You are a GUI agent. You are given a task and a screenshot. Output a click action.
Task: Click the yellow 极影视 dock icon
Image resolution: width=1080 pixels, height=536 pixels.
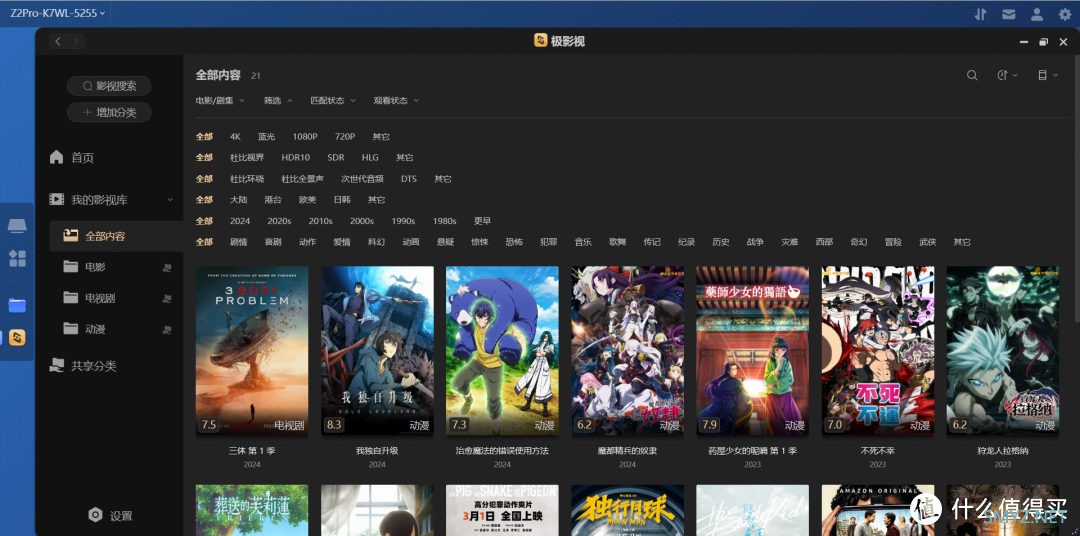(17, 338)
